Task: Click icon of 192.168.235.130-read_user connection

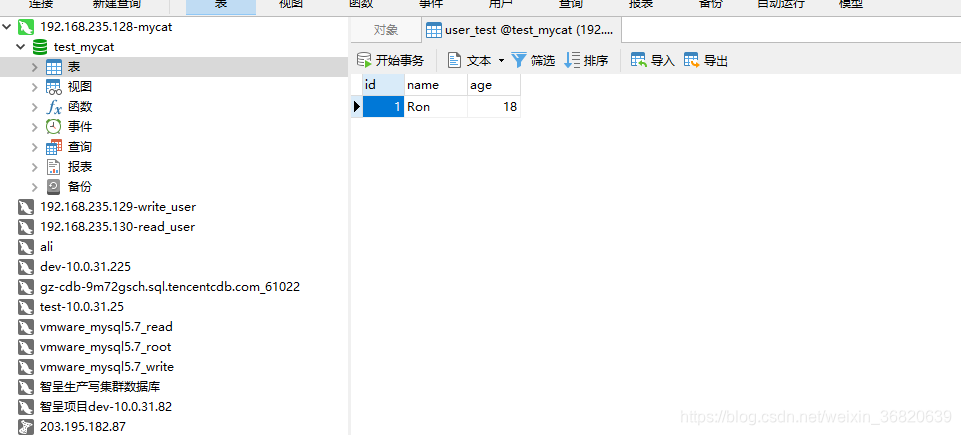Action: pos(25,227)
